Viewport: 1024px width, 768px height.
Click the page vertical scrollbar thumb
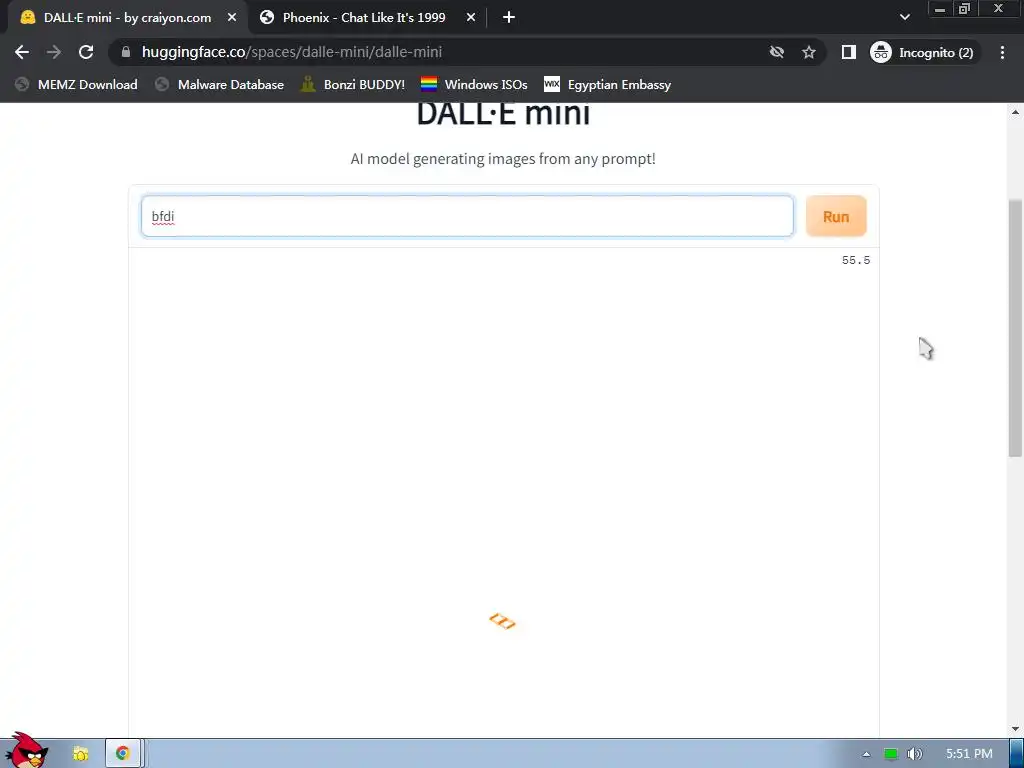click(x=1016, y=328)
